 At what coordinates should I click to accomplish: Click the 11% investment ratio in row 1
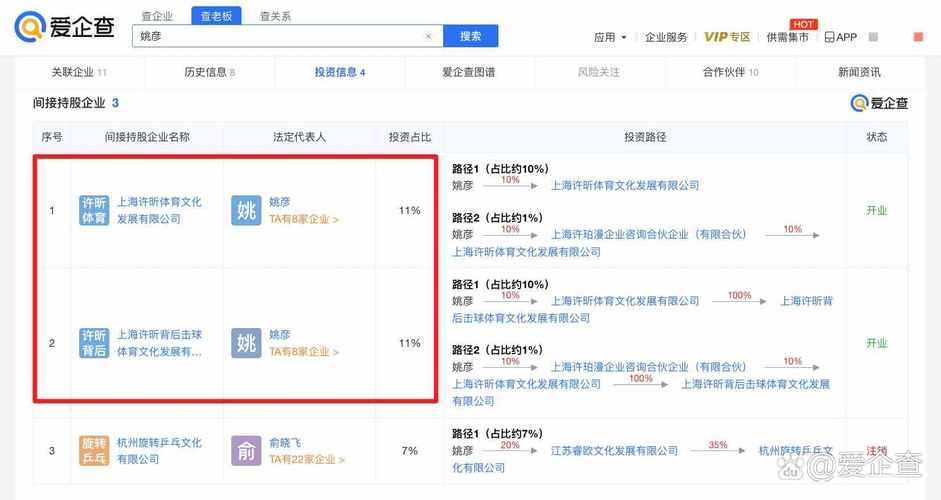[x=409, y=211]
